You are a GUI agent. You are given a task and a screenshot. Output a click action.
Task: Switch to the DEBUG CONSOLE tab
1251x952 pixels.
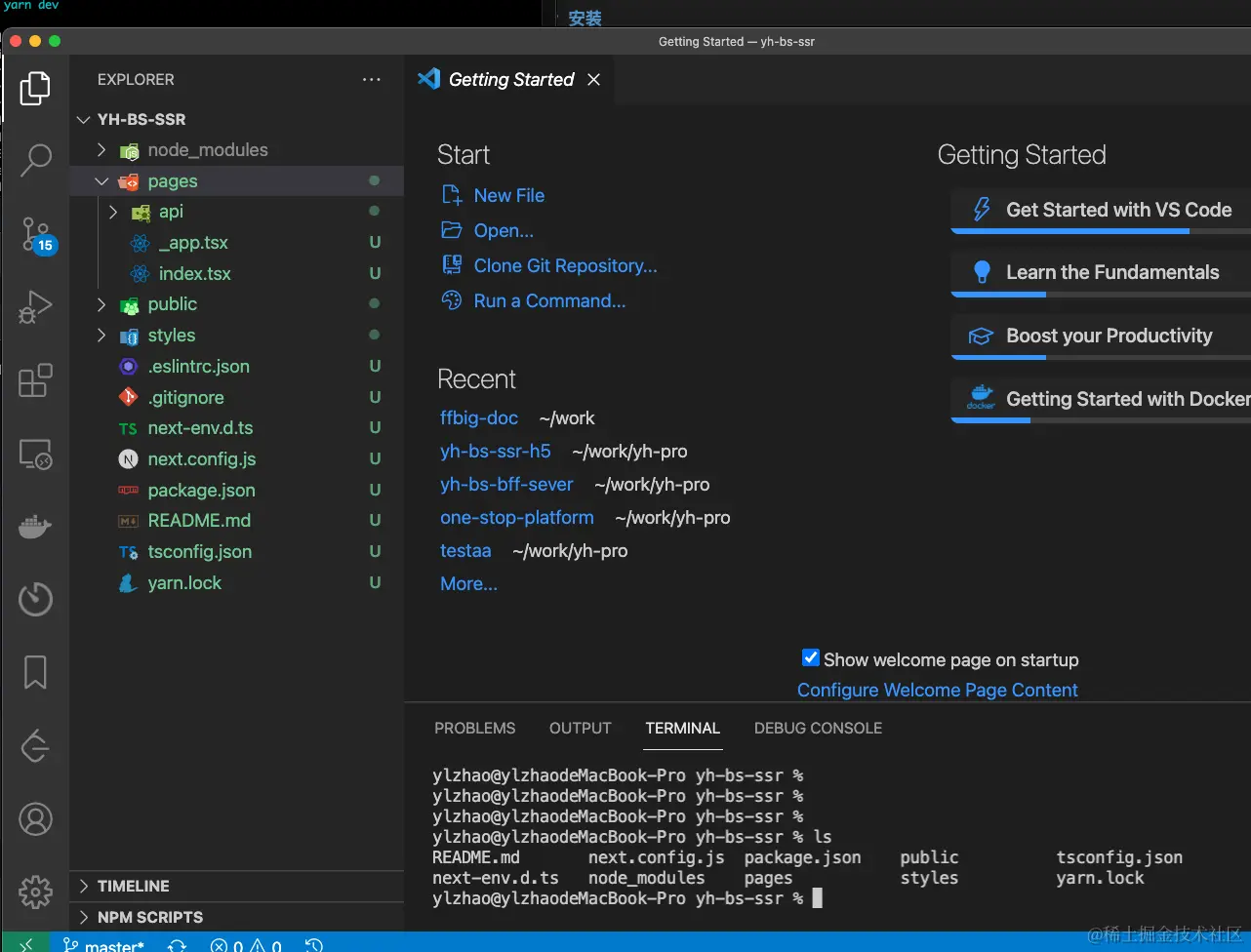(x=818, y=729)
